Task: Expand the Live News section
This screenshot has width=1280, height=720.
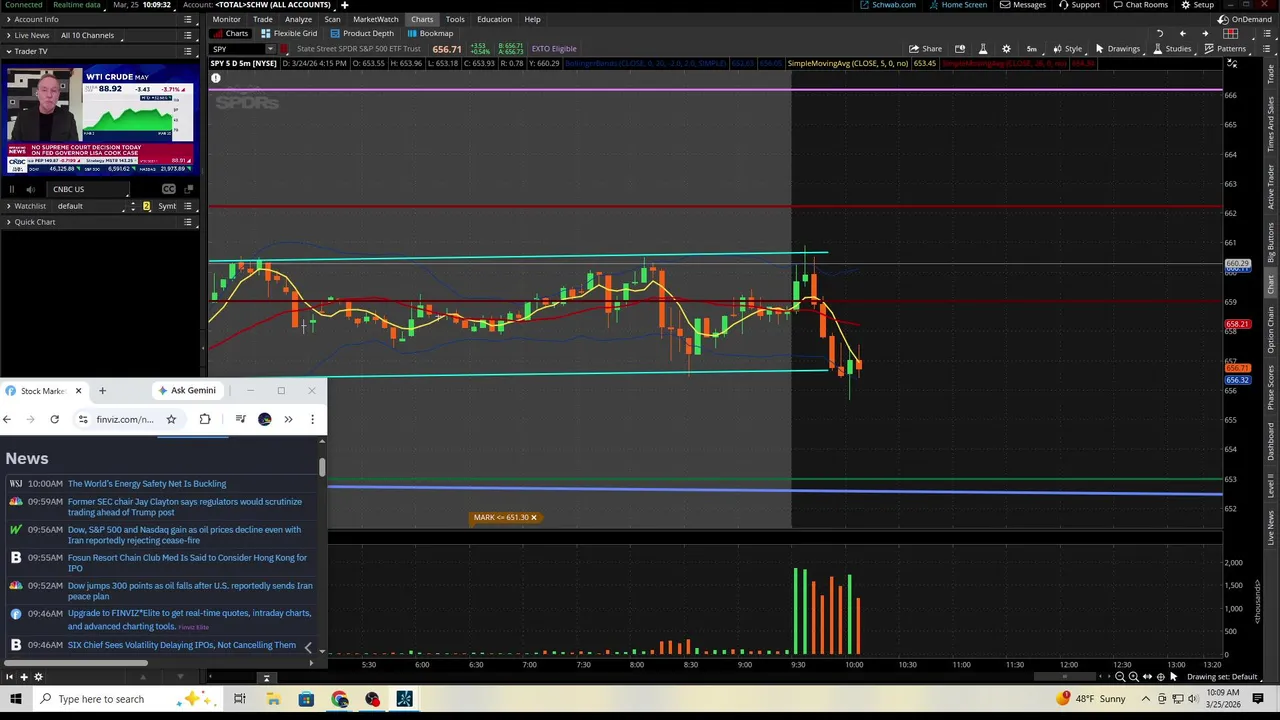Action: [8, 35]
